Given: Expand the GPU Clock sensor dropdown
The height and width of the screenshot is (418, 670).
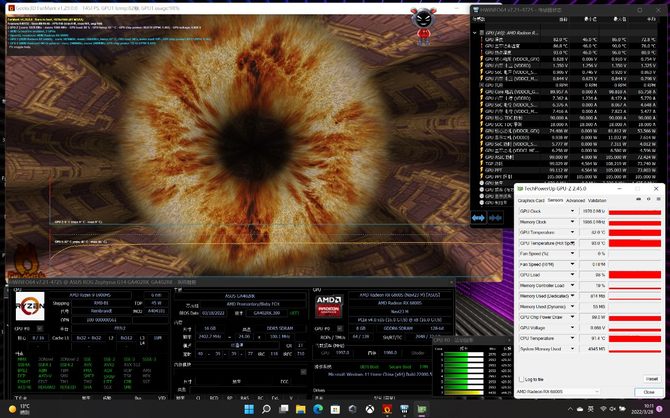Looking at the screenshot, I should click(574, 212).
